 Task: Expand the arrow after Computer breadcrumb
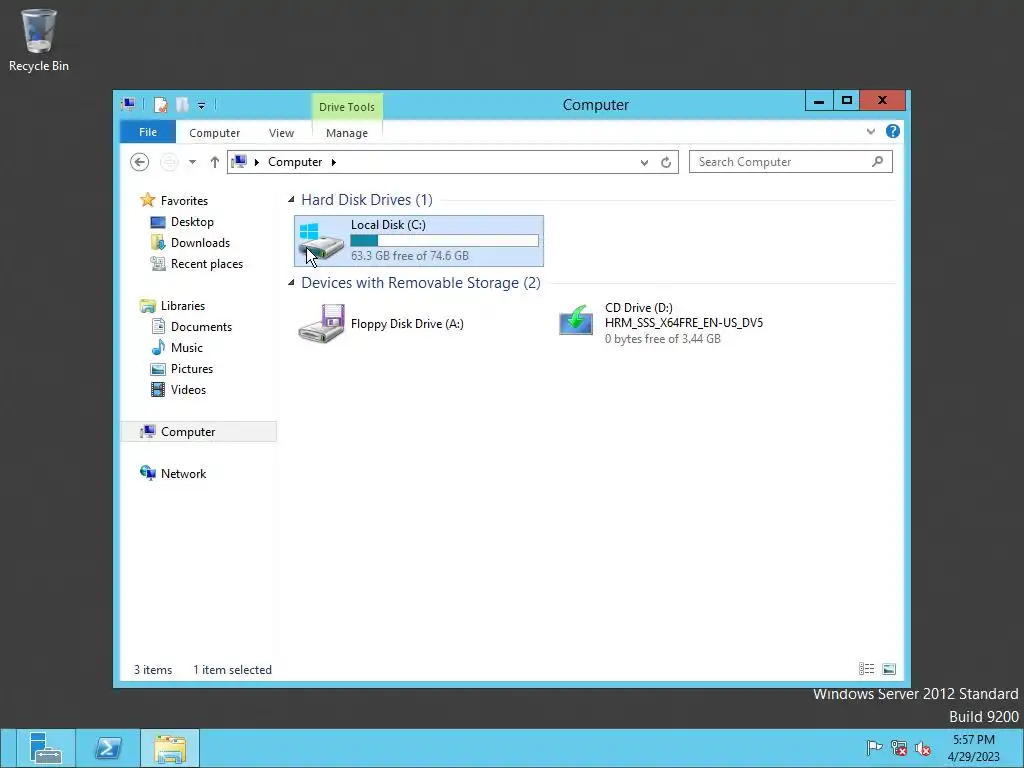coord(334,162)
